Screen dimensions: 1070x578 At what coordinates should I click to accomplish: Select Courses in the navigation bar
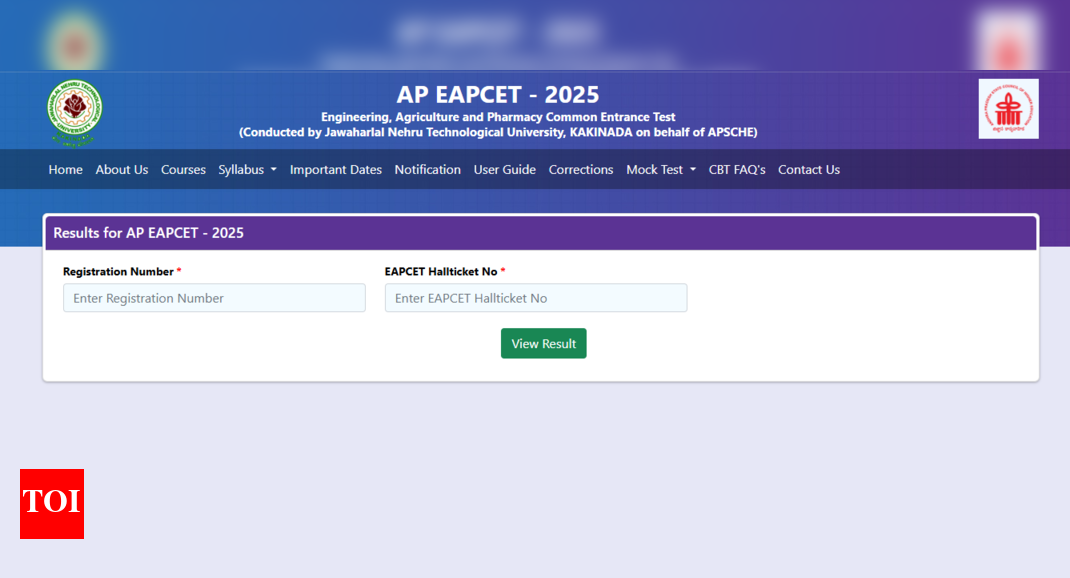tap(183, 170)
